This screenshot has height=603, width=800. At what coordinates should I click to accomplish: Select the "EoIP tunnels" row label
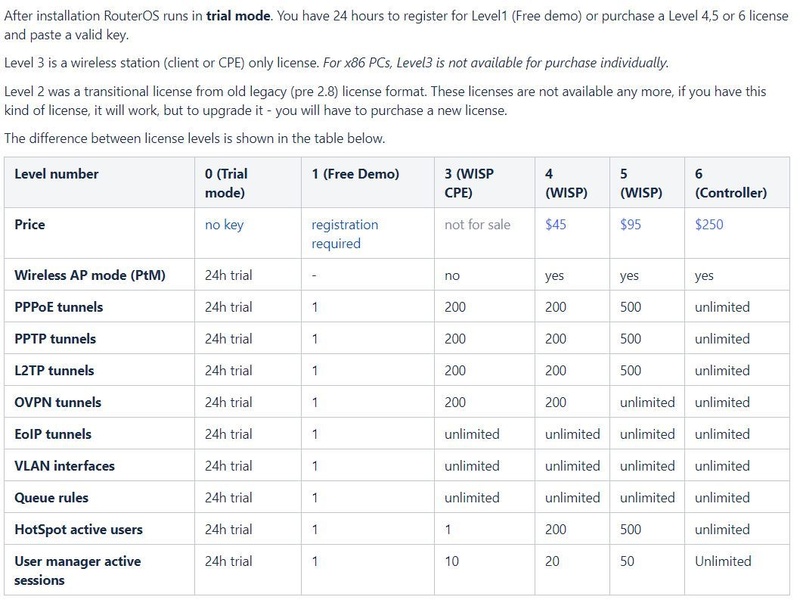pyautogui.click(x=53, y=434)
